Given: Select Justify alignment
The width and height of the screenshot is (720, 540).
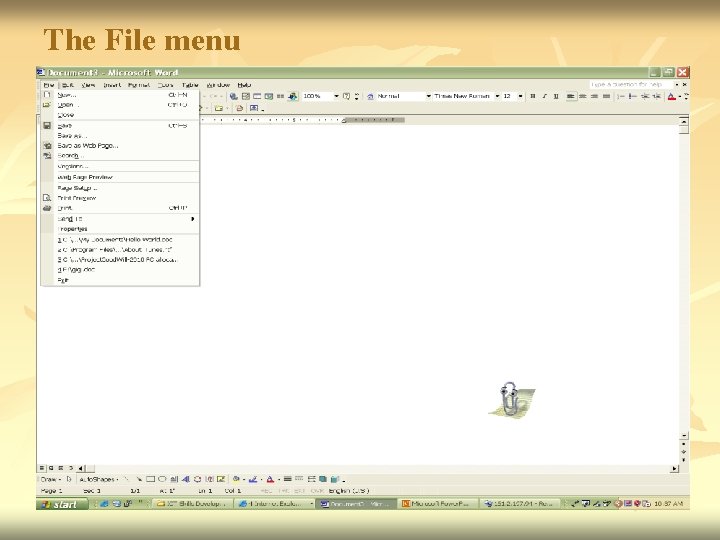Looking at the screenshot, I should [607, 96].
